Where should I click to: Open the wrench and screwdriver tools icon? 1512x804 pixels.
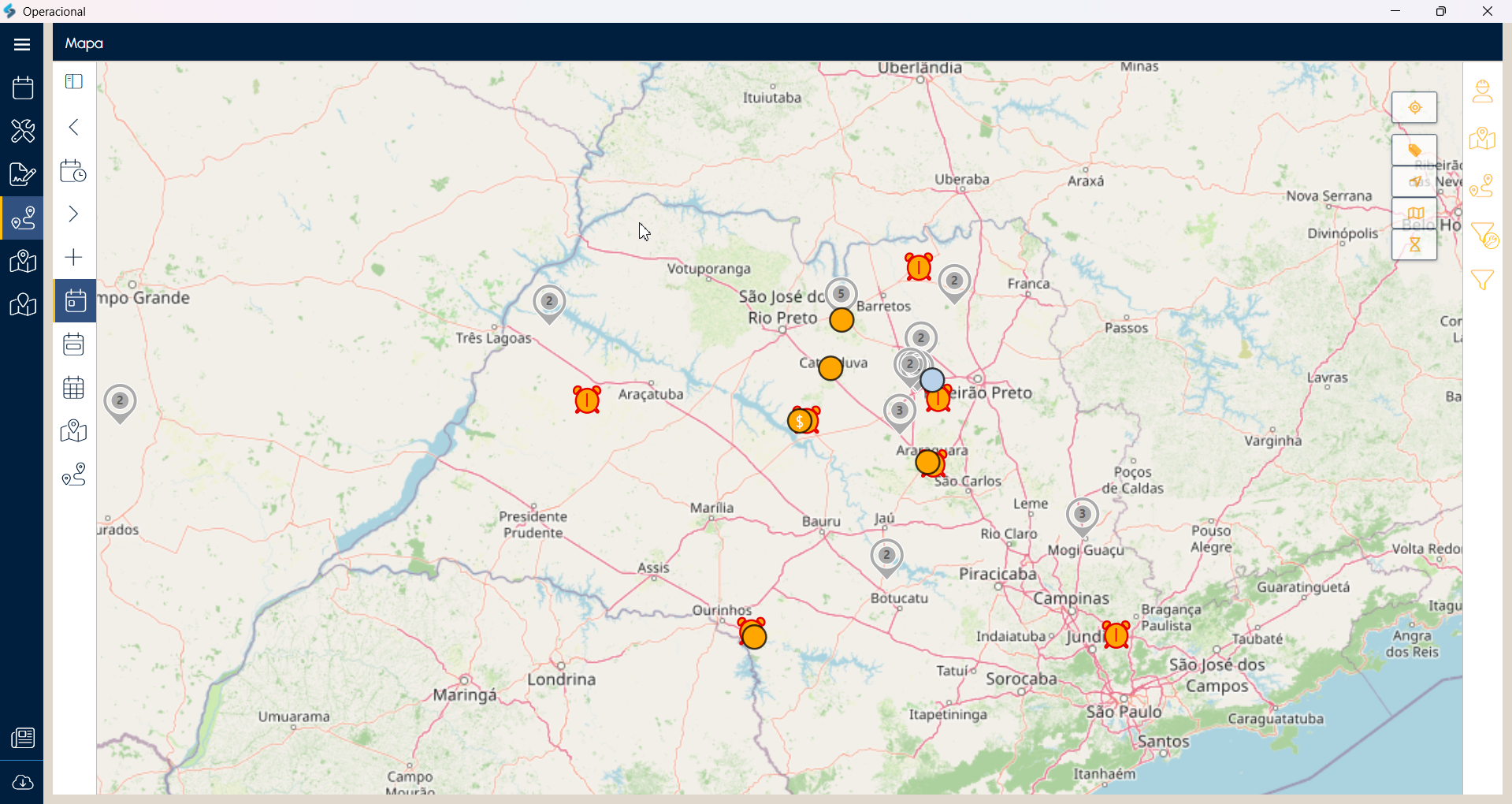coord(22,131)
